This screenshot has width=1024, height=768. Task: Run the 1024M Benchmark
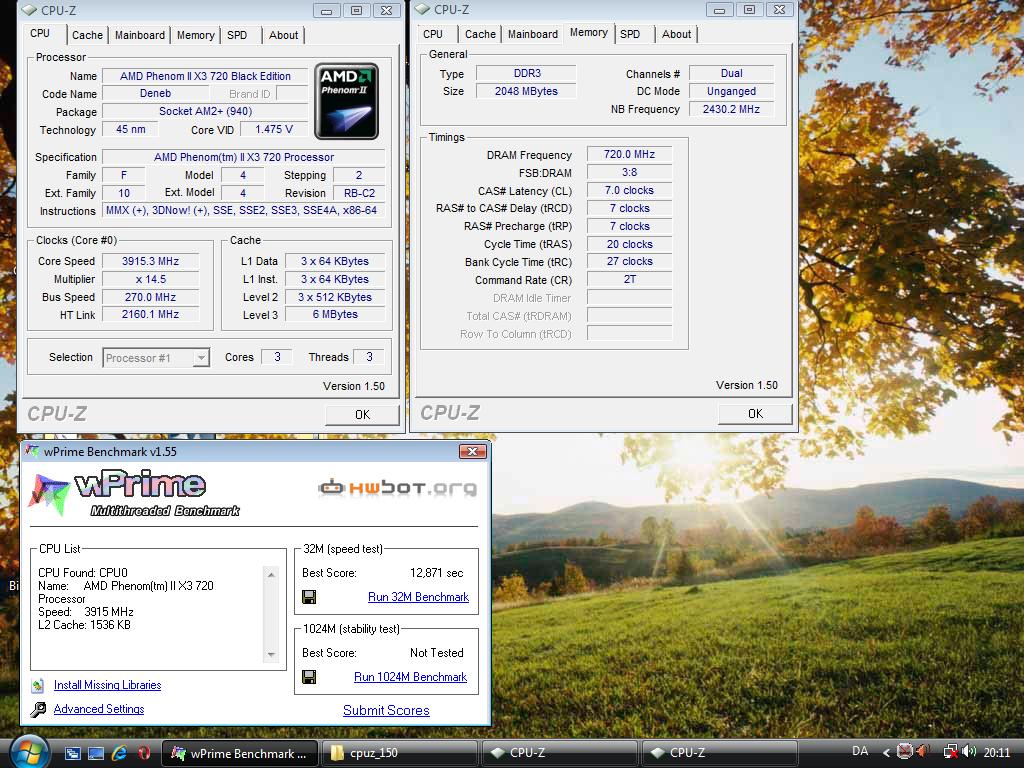[x=410, y=677]
